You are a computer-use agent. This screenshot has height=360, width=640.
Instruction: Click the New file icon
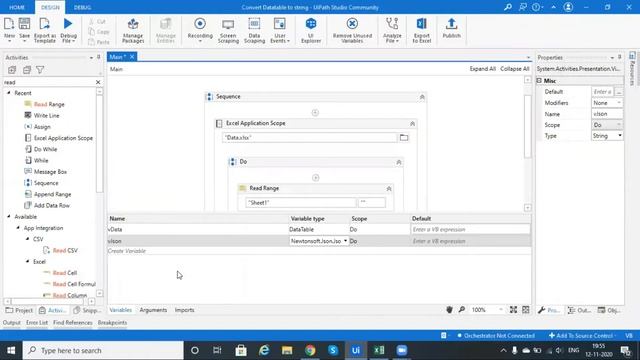click(x=9, y=29)
